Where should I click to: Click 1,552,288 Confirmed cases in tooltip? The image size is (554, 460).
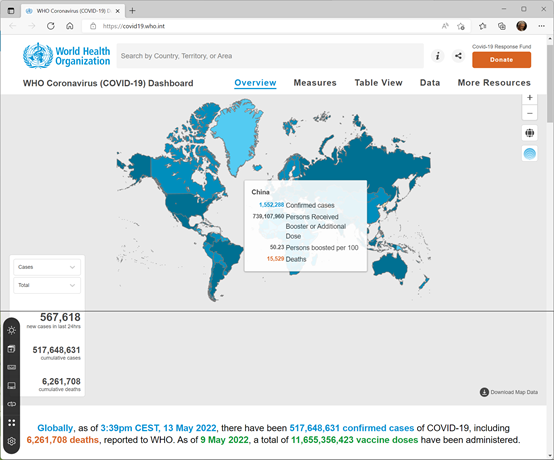click(297, 205)
